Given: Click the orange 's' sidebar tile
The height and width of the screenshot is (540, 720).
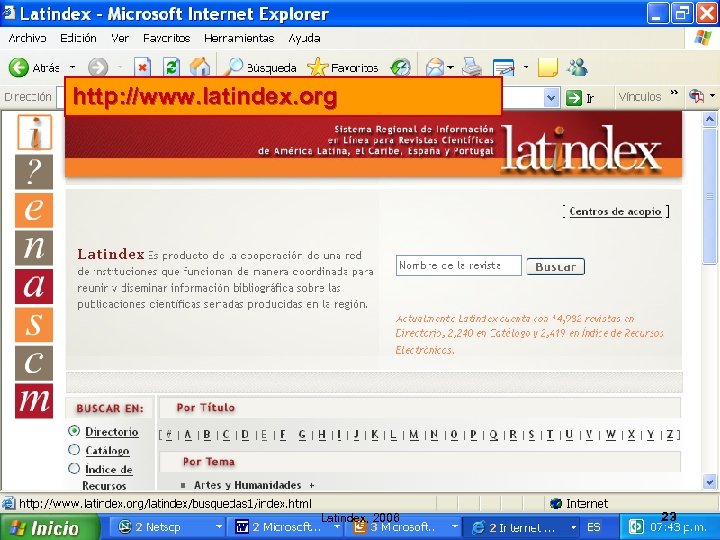Looking at the screenshot, I should 34,324.
